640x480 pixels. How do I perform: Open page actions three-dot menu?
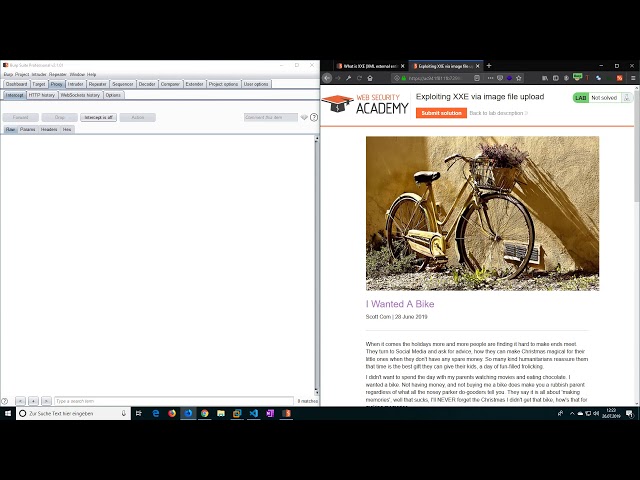490,78
